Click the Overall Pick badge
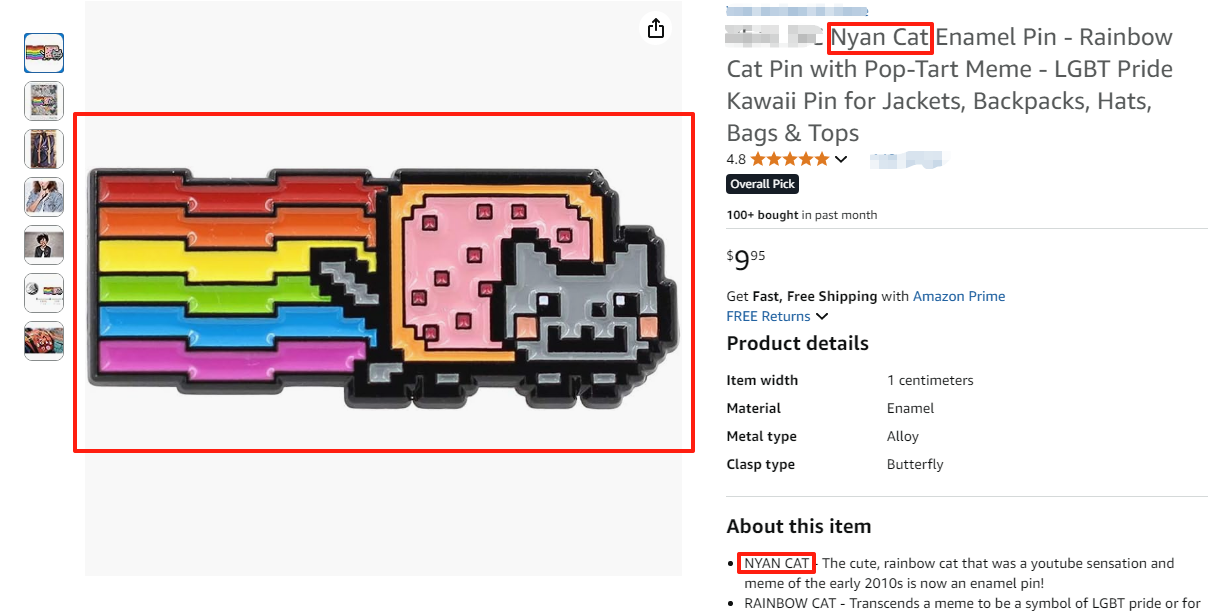 pyautogui.click(x=762, y=184)
